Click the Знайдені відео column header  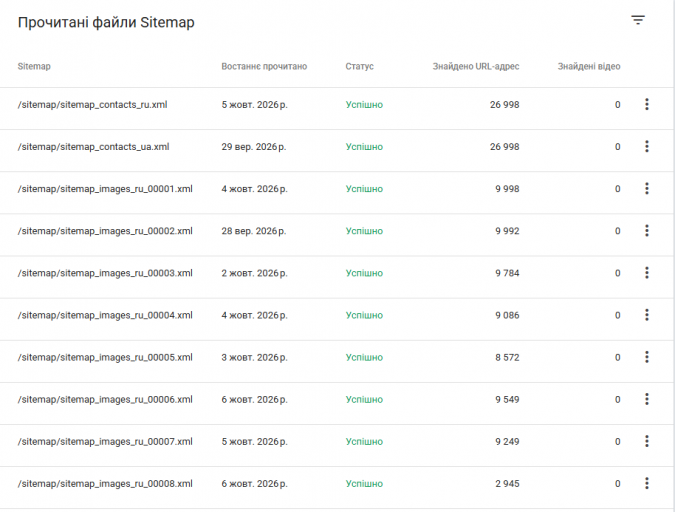point(589,66)
